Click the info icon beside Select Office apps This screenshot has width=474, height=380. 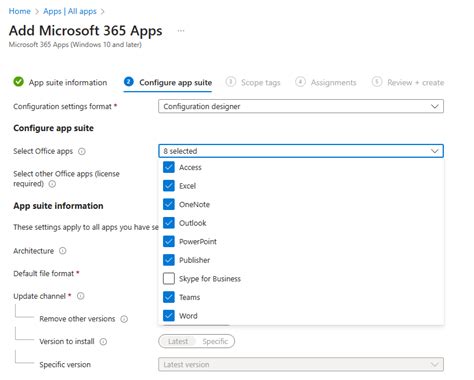(82, 151)
